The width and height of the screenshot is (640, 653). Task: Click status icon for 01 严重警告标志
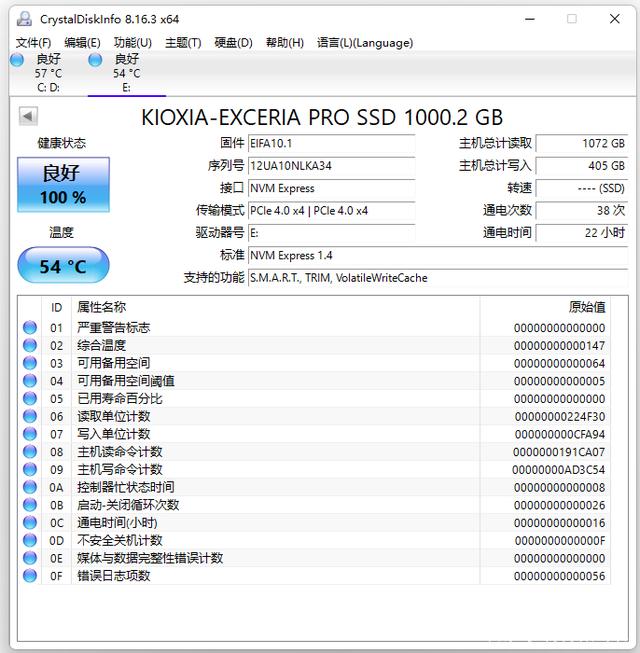[x=30, y=327]
